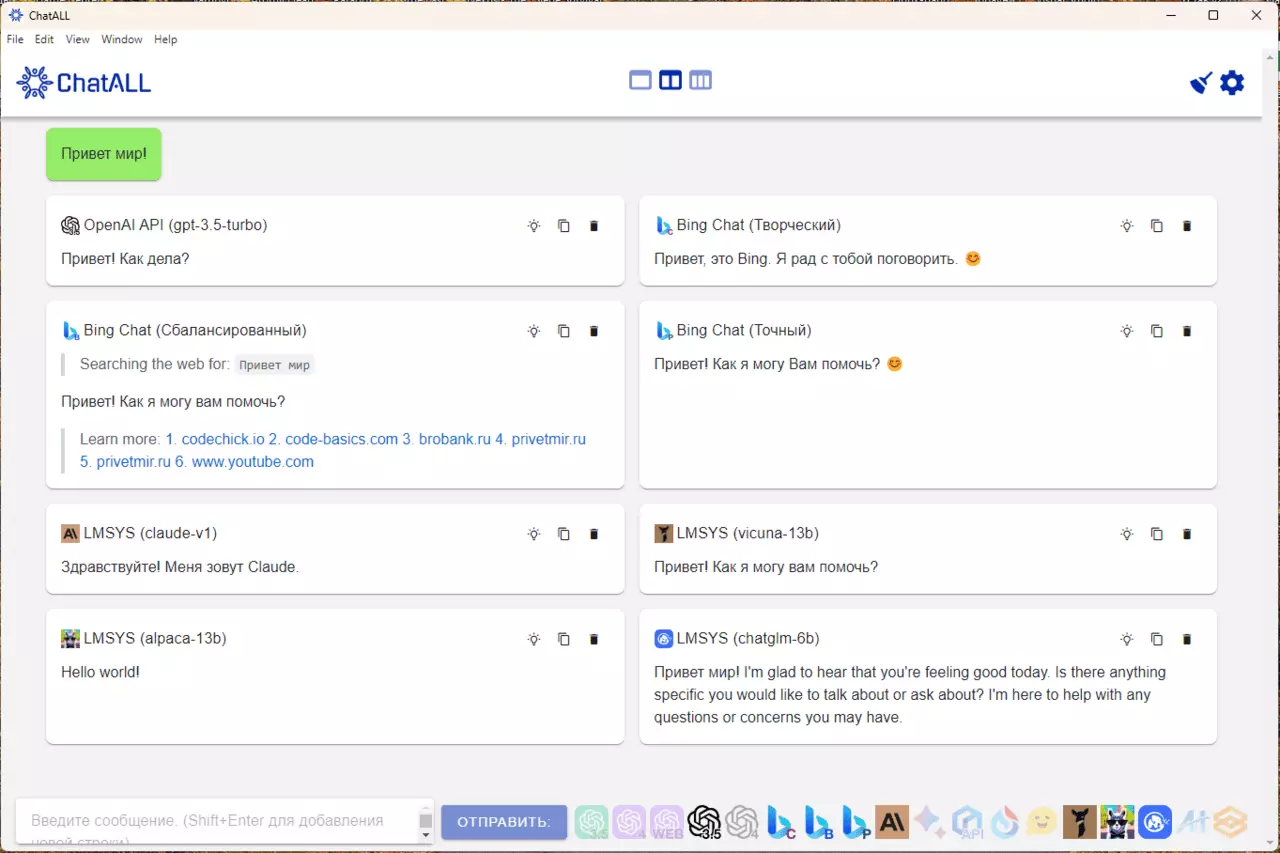This screenshot has height=853, width=1280.
Task: Copy the Bing Chat (Точный) response
Action: point(1157,331)
